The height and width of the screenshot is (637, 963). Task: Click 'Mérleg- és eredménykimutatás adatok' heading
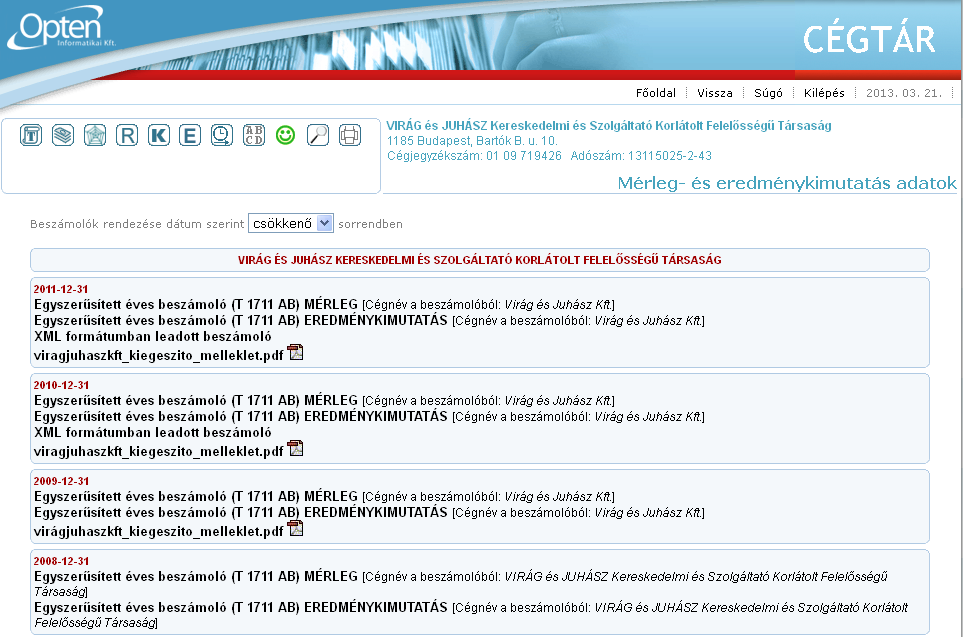(x=787, y=183)
